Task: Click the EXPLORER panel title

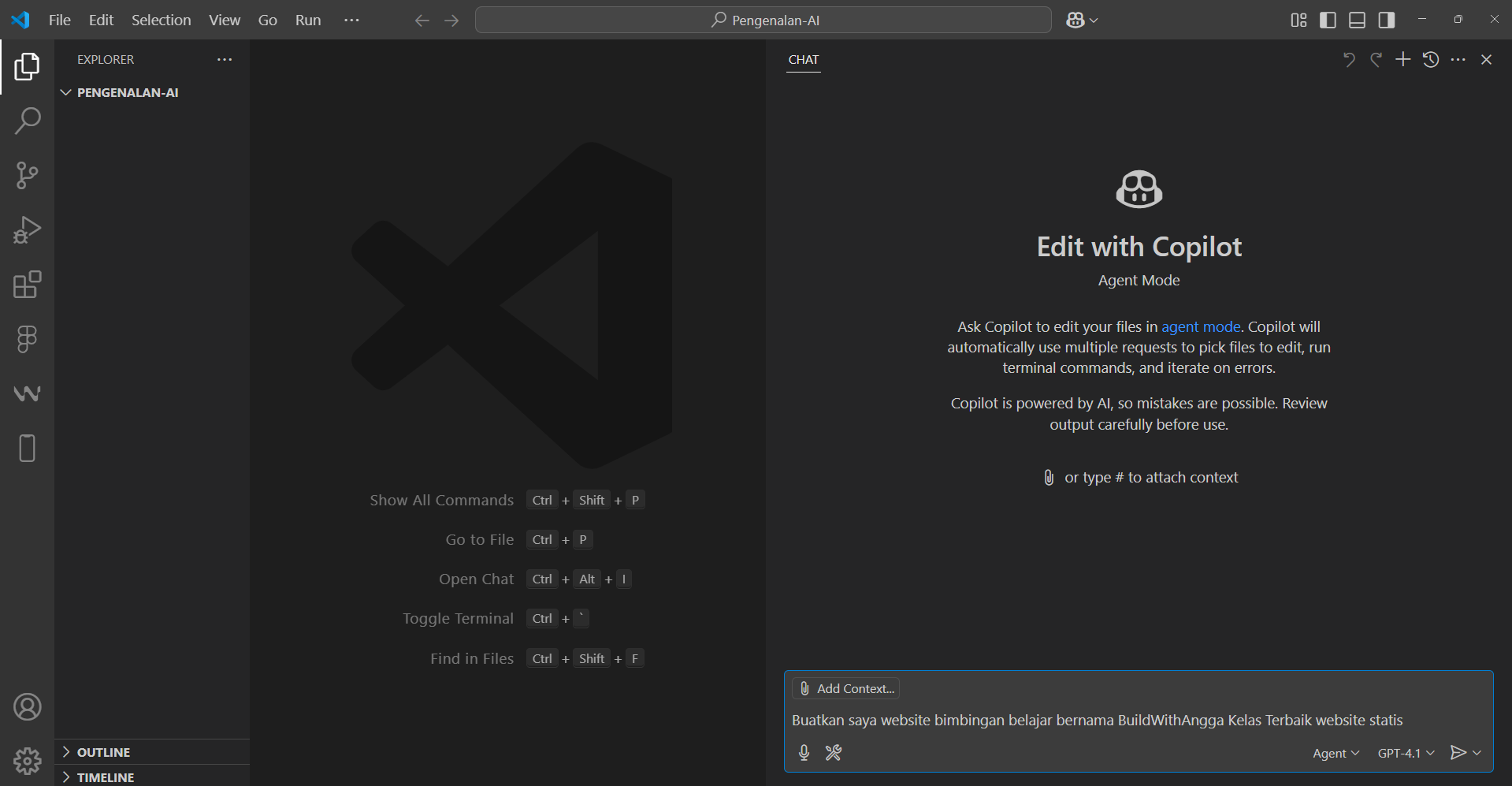Action: click(x=106, y=60)
